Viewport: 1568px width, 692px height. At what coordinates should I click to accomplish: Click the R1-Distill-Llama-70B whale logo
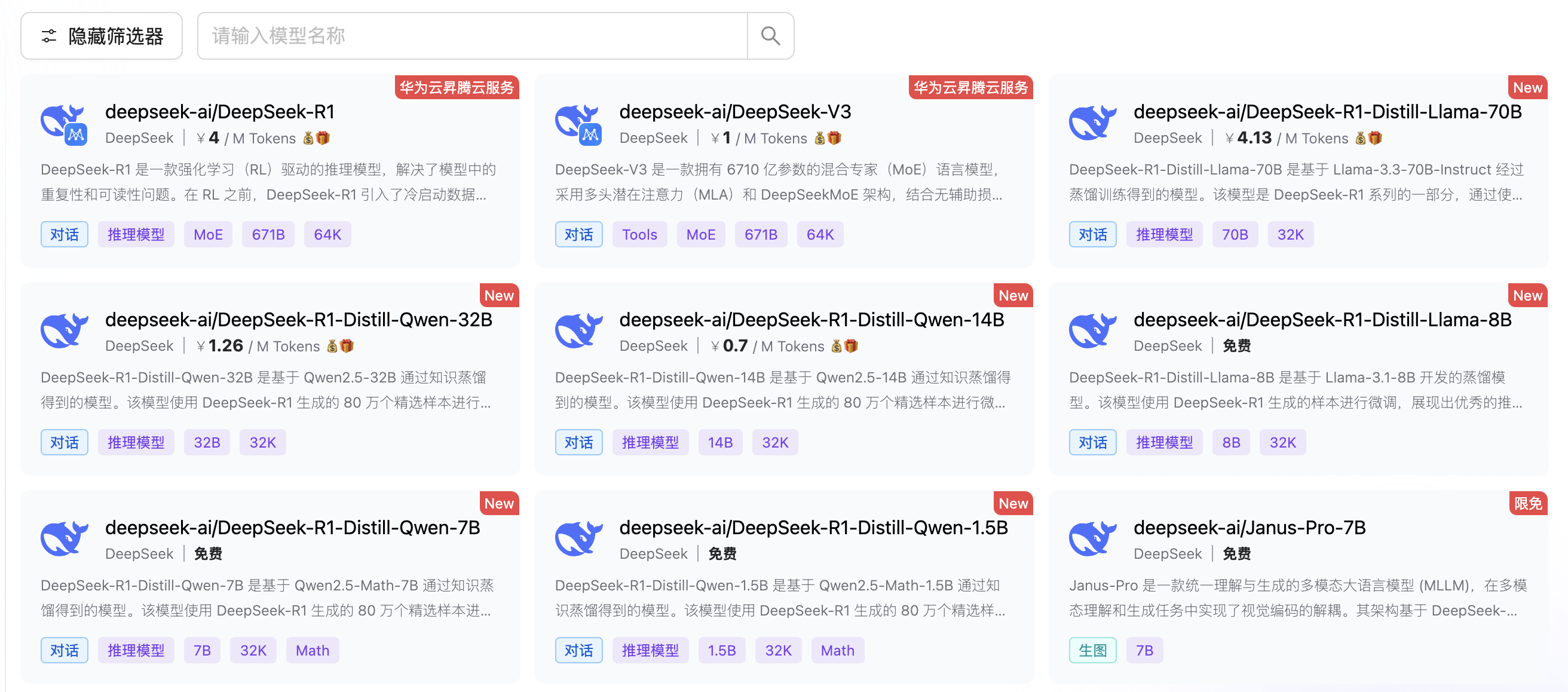pos(1092,124)
